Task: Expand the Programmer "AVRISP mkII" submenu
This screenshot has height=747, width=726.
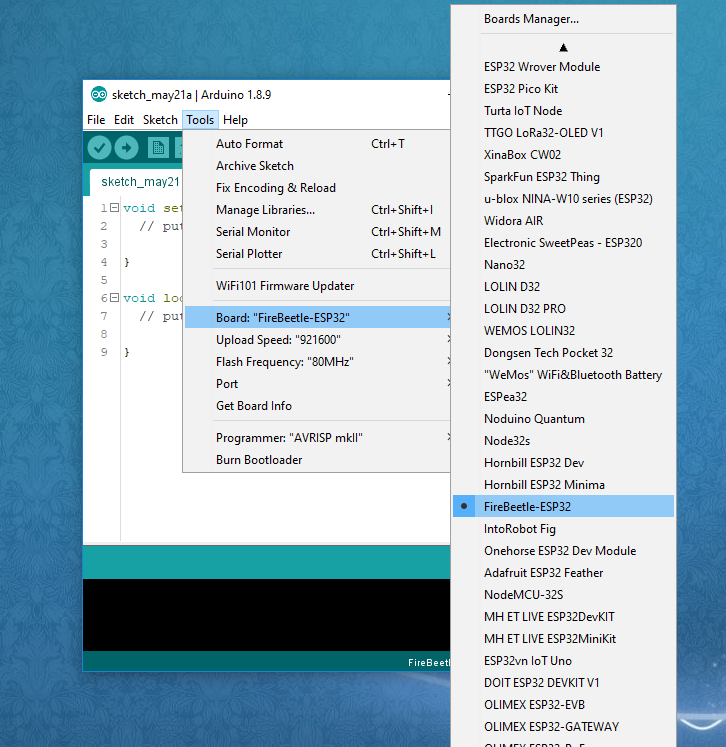Action: click(x=317, y=437)
